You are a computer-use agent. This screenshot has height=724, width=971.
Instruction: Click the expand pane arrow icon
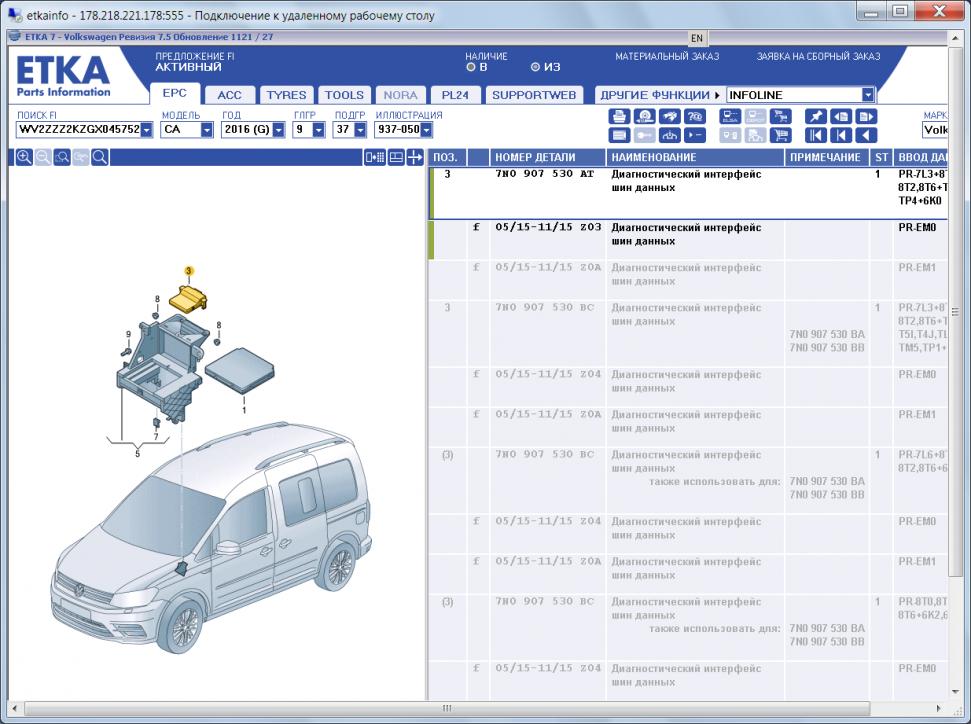pyautogui.click(x=415, y=157)
